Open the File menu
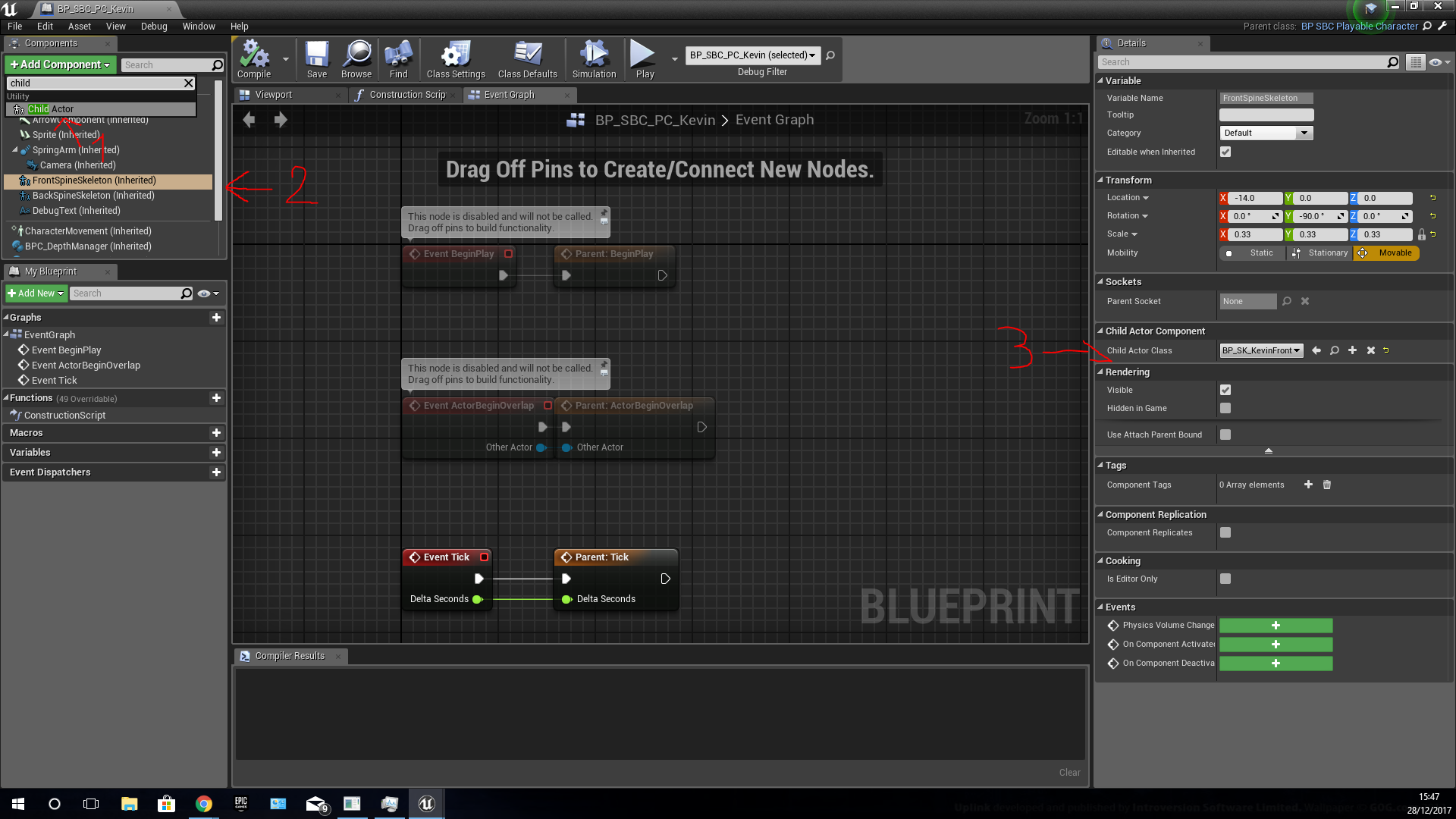This screenshot has height=819, width=1456. 15,27
